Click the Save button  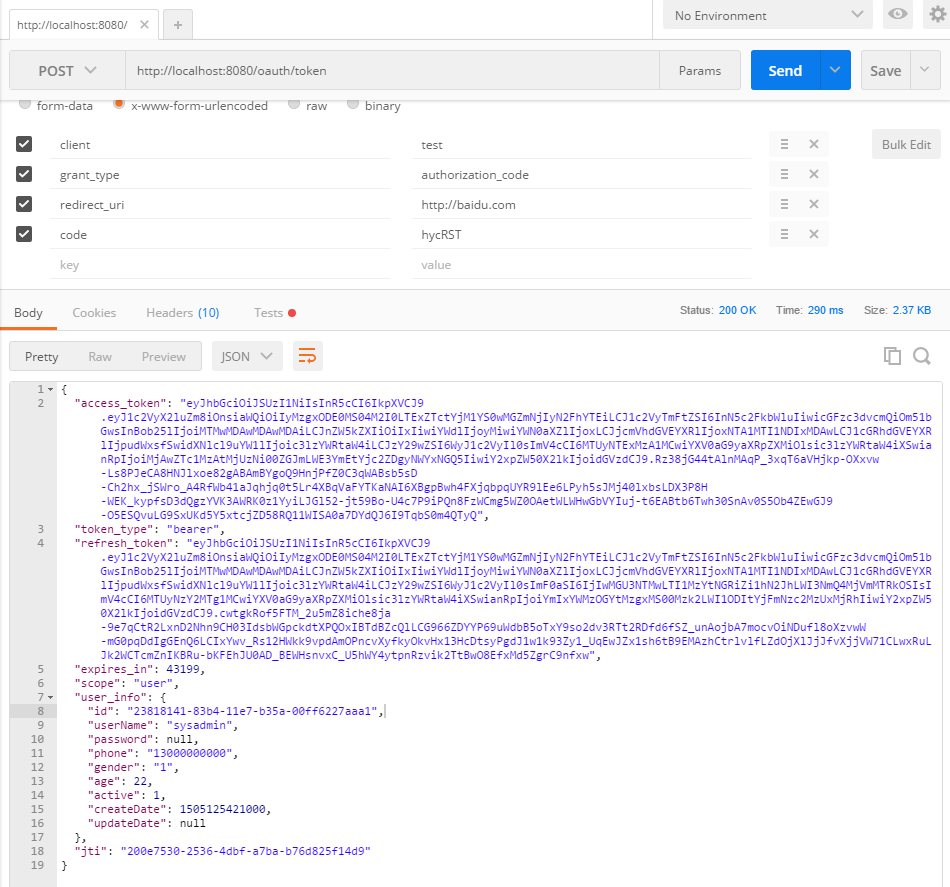tap(885, 70)
